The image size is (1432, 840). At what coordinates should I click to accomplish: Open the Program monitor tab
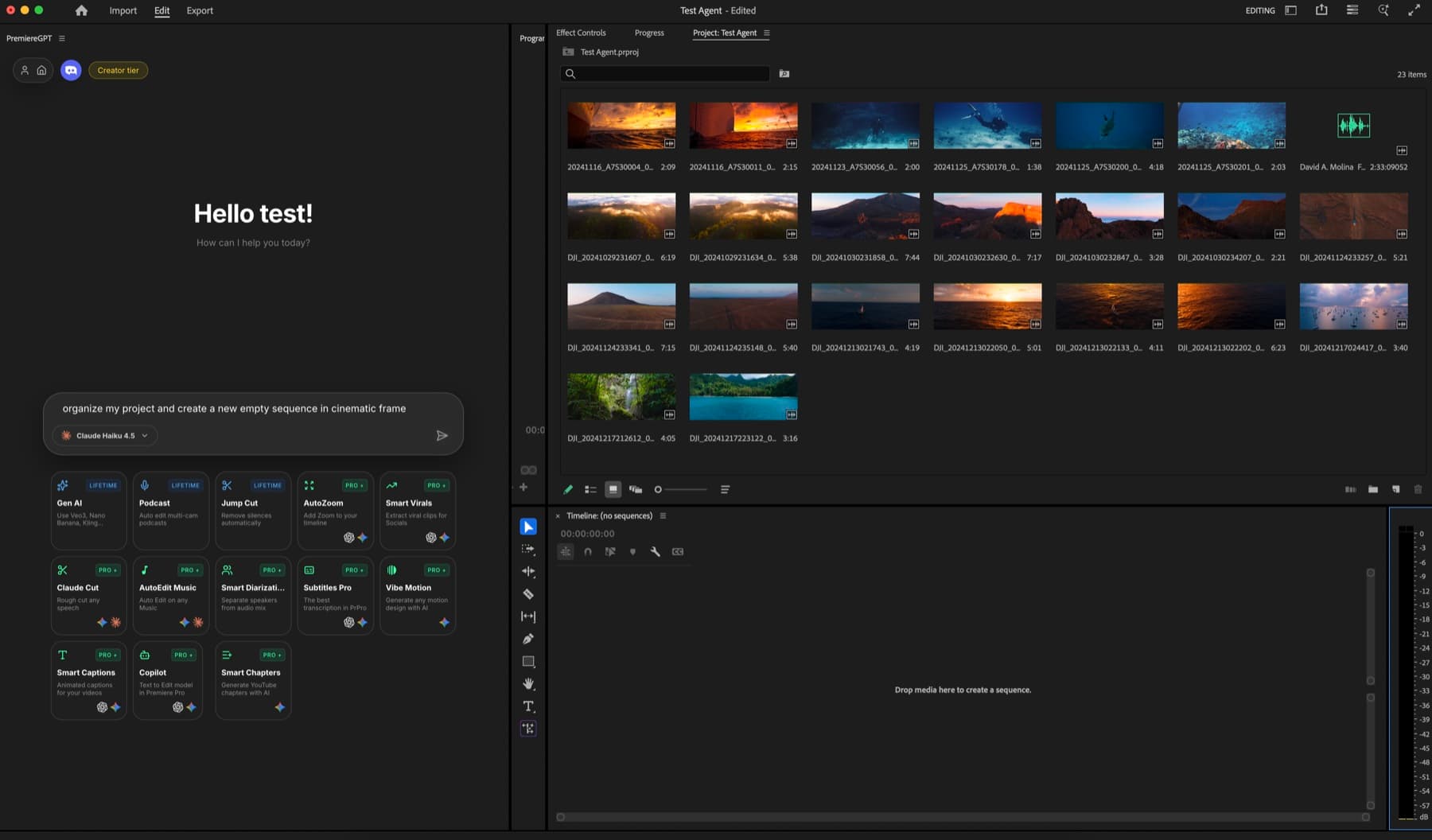coord(531,38)
